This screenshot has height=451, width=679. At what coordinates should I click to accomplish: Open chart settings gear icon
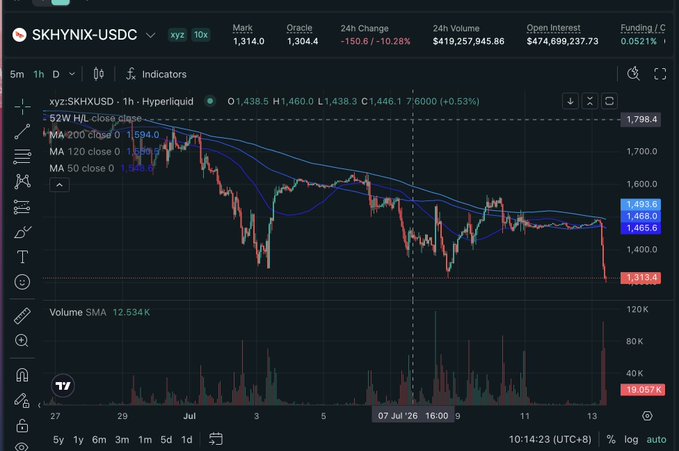click(x=647, y=416)
